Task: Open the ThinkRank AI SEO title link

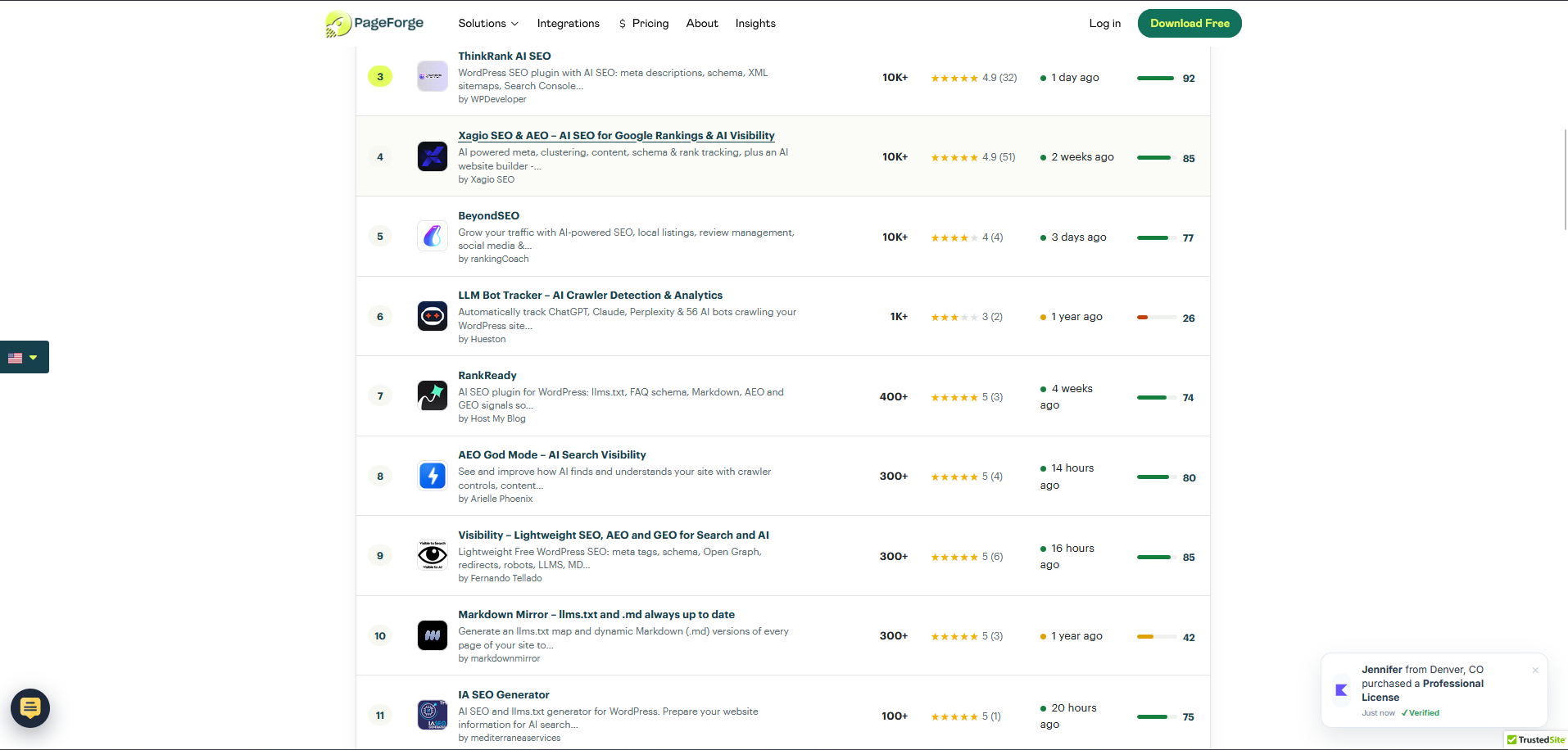Action: click(505, 56)
